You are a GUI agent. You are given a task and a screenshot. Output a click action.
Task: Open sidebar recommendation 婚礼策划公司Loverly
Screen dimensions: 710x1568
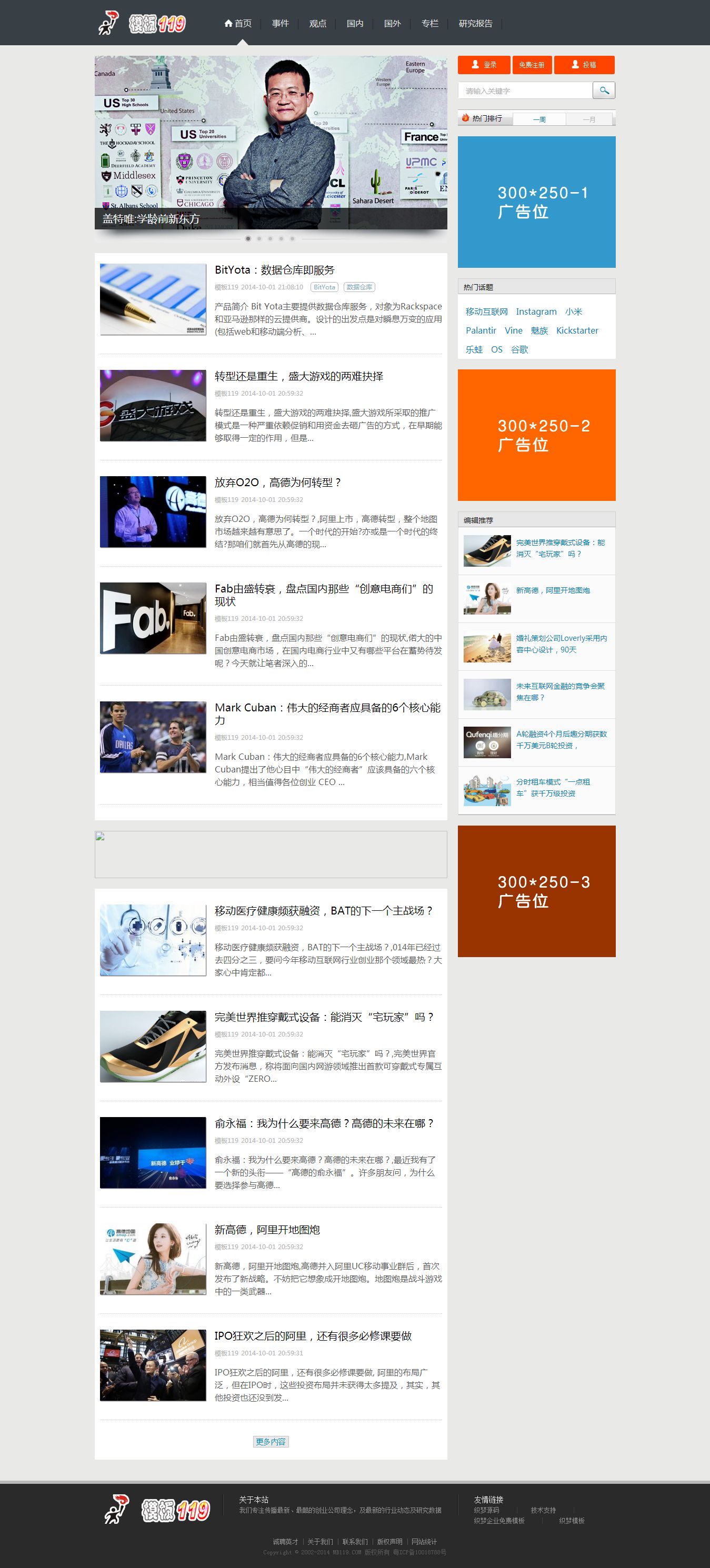pos(562,644)
